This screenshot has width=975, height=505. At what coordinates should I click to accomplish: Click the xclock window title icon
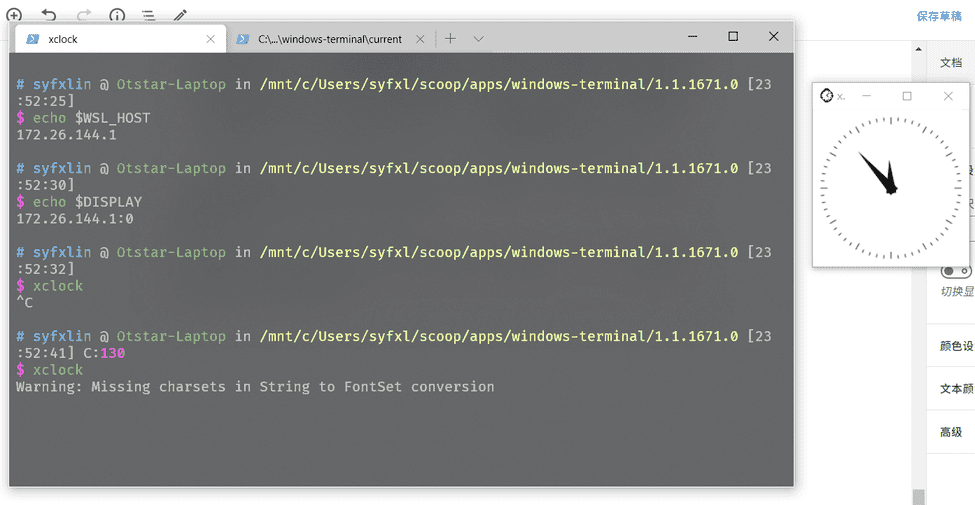pos(826,96)
